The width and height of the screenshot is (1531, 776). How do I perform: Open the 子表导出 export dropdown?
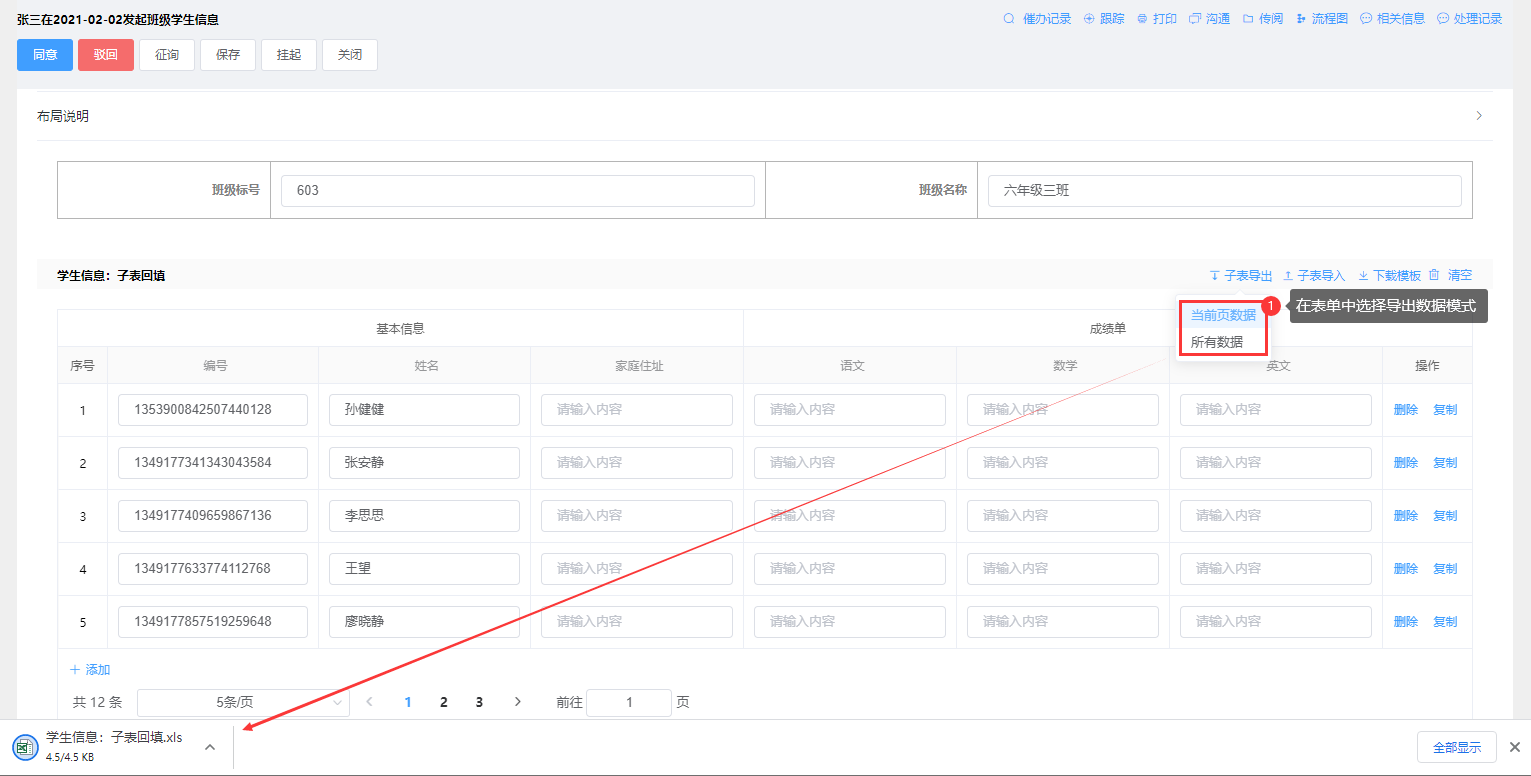pos(1241,276)
